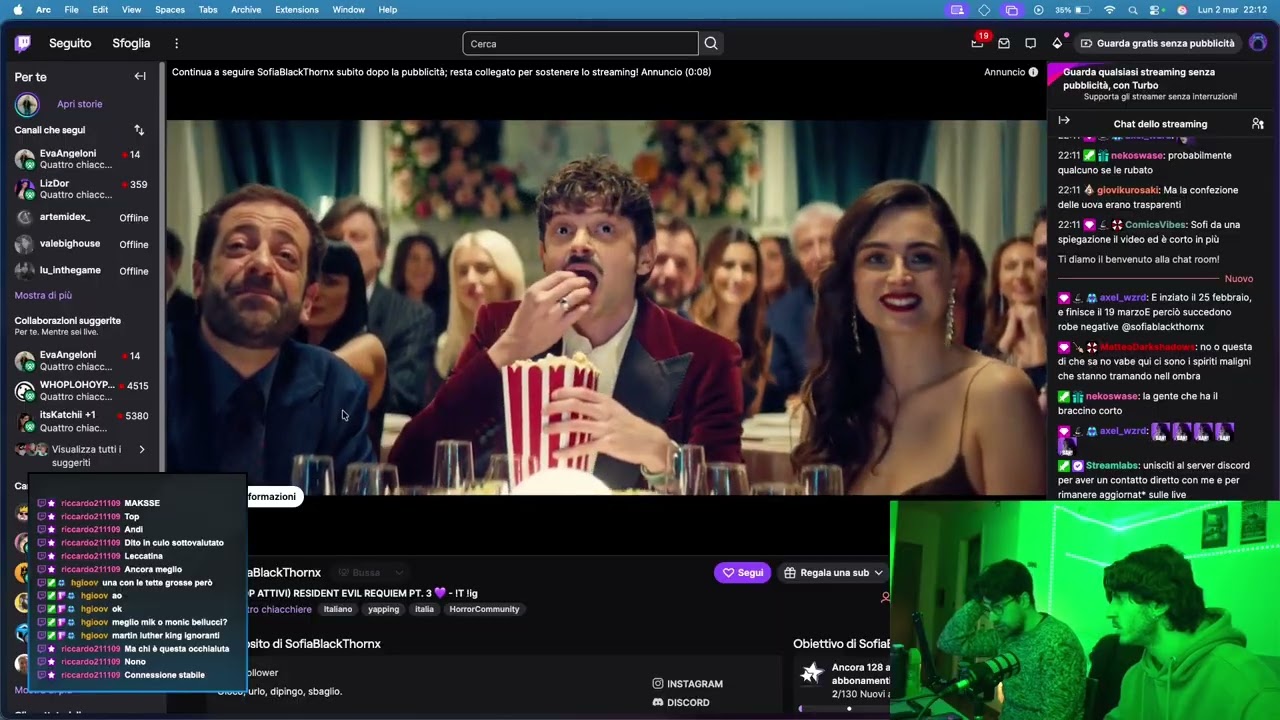Open the Turbo ad-free banner
This screenshot has height=720, width=1280.
[1160, 84]
